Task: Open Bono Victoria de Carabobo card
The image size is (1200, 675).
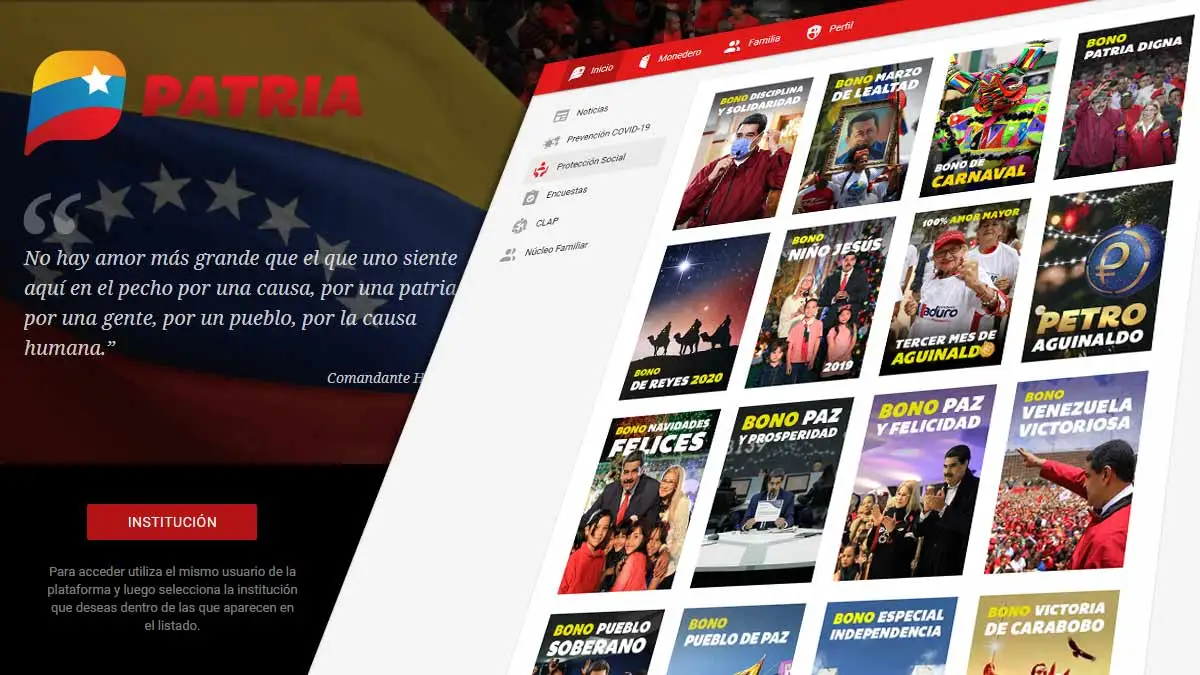Action: click(x=1043, y=633)
